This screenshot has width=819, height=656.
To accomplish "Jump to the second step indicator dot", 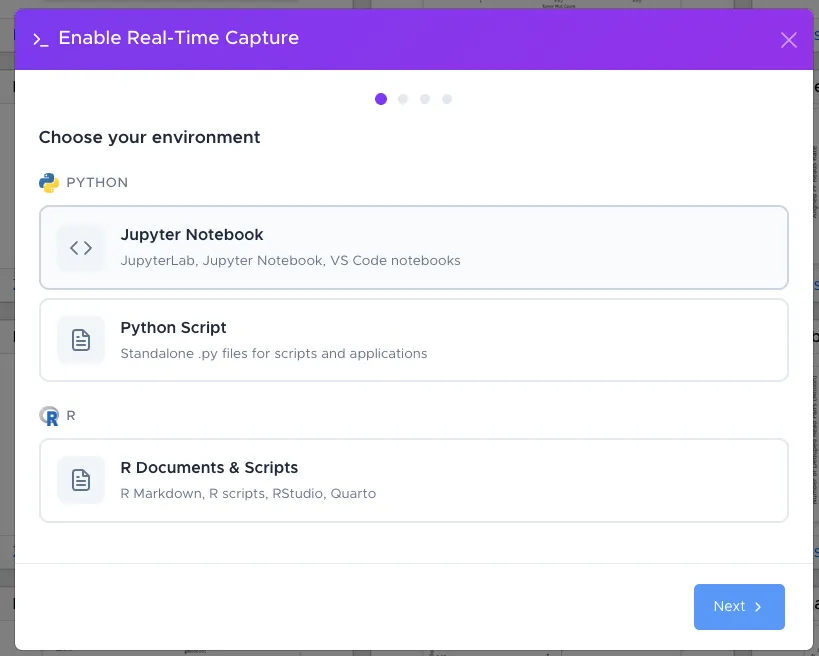I will 403,99.
